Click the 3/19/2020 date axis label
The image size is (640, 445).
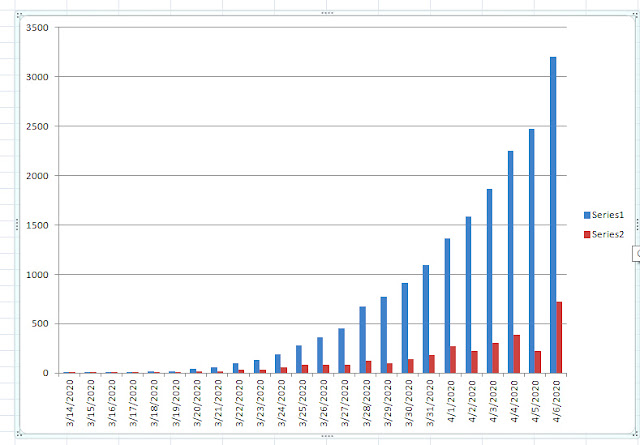[176, 403]
